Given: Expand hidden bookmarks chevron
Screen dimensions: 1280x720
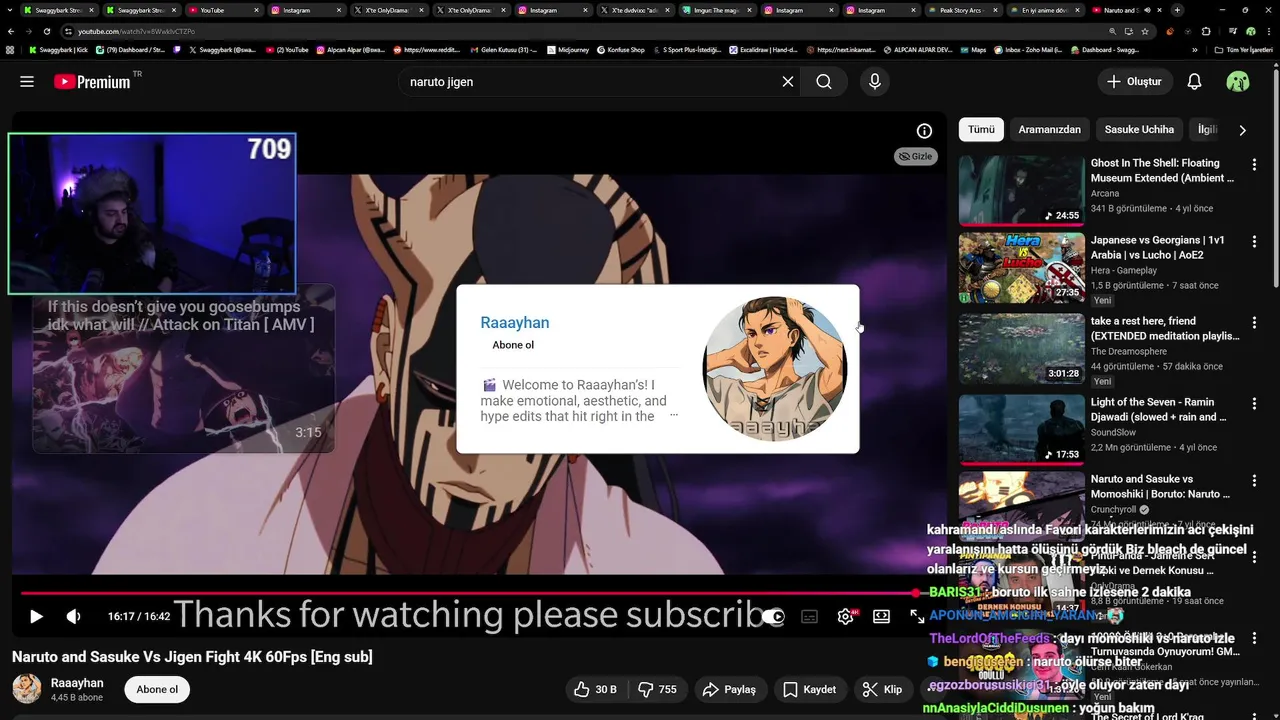Looking at the screenshot, I should coord(1194,49).
